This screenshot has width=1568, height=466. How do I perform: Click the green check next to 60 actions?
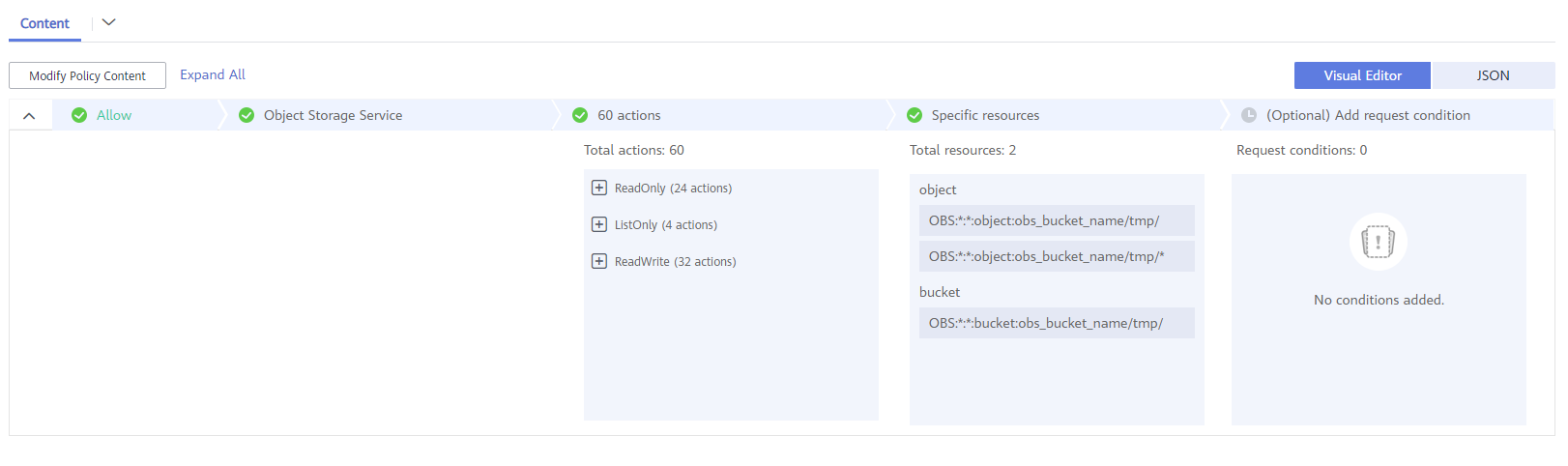tap(580, 115)
